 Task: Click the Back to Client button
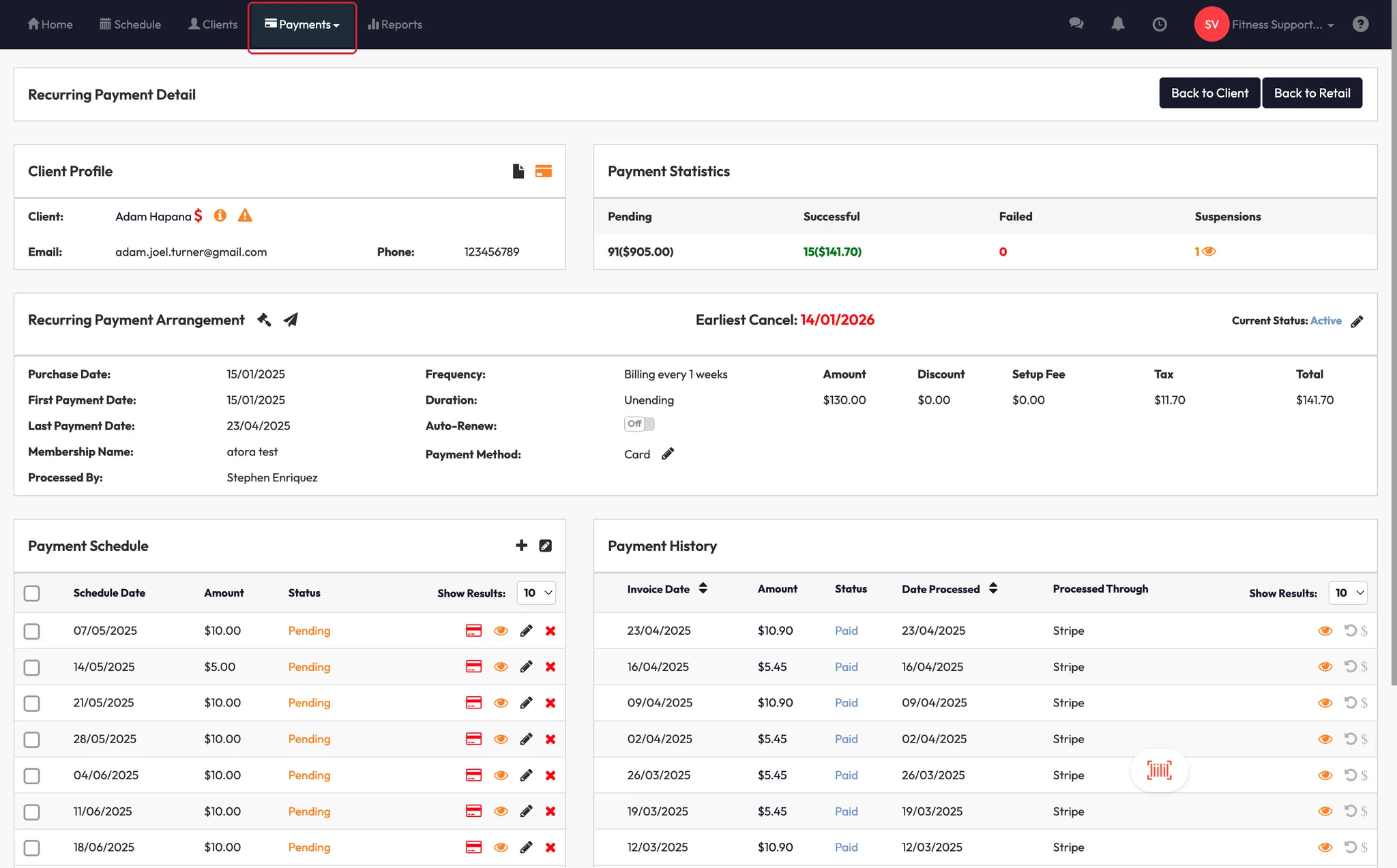click(x=1209, y=93)
